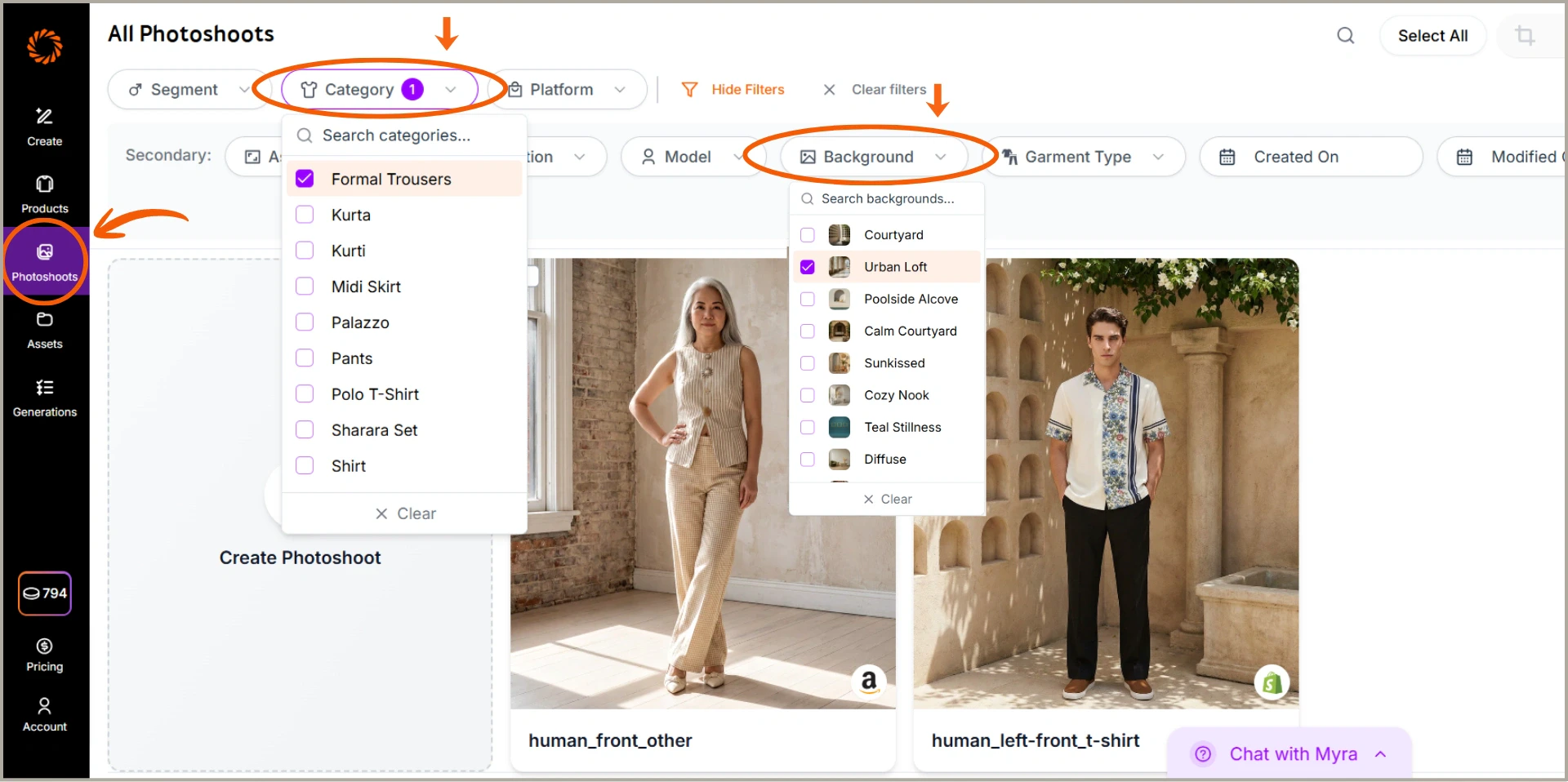This screenshot has width=1568, height=782.
Task: Select the Products icon in the sidebar
Action: coord(45,193)
